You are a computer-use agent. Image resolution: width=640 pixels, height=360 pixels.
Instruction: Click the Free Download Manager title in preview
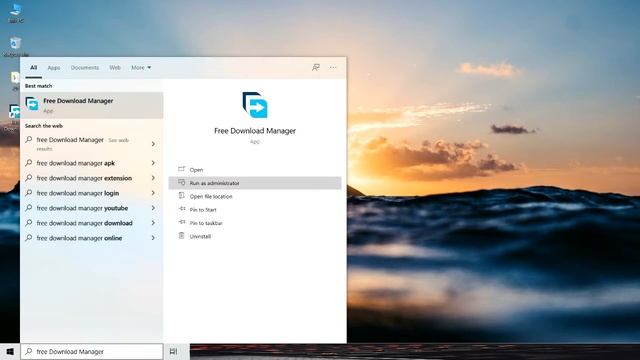click(x=255, y=131)
